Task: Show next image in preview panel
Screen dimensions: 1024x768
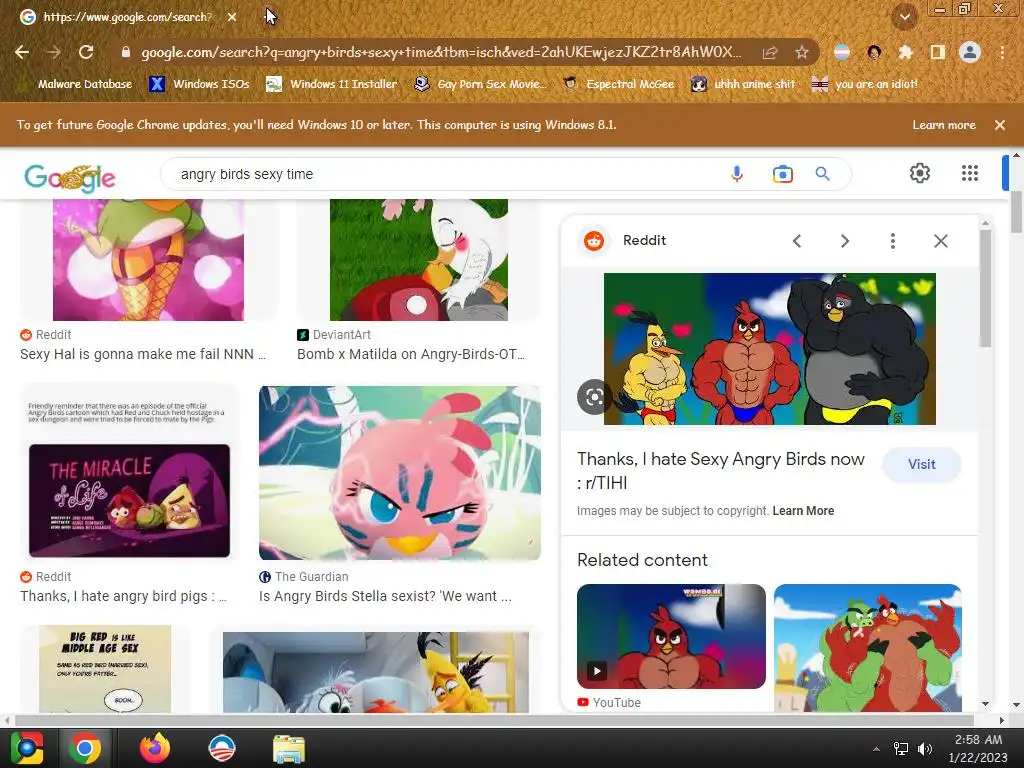Action: 844,241
